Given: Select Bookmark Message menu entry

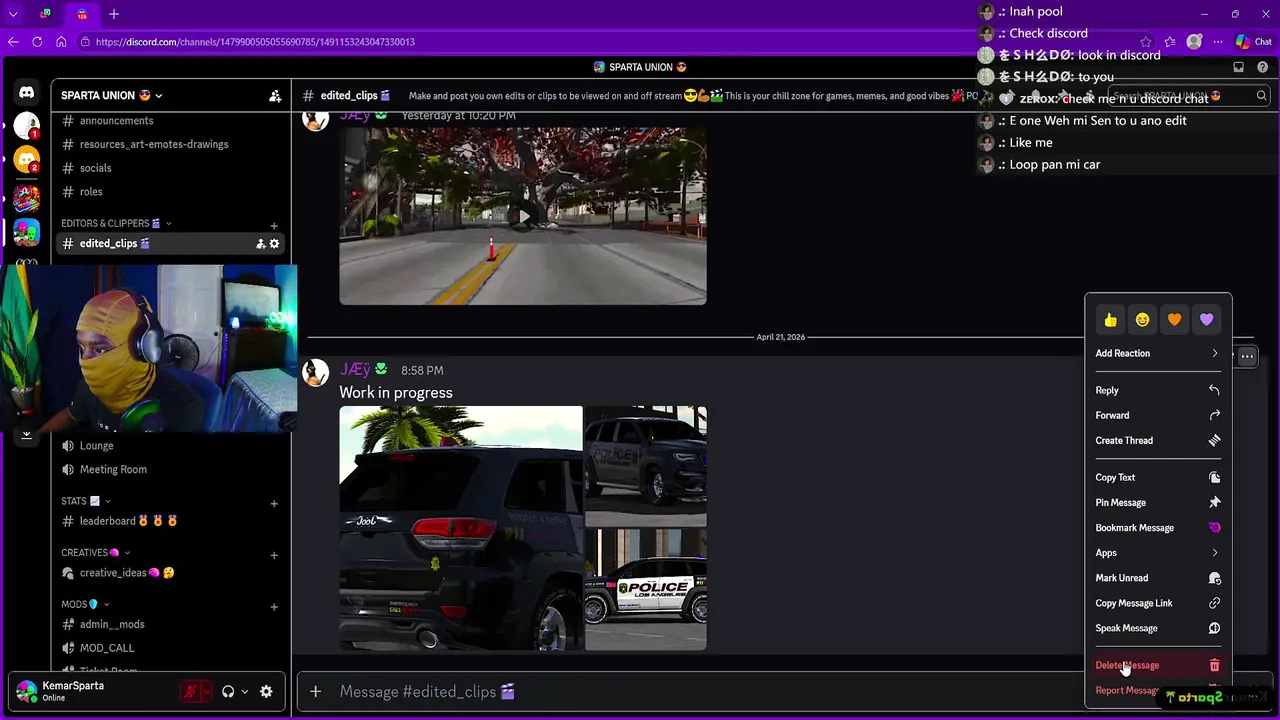Looking at the screenshot, I should (x=1158, y=528).
